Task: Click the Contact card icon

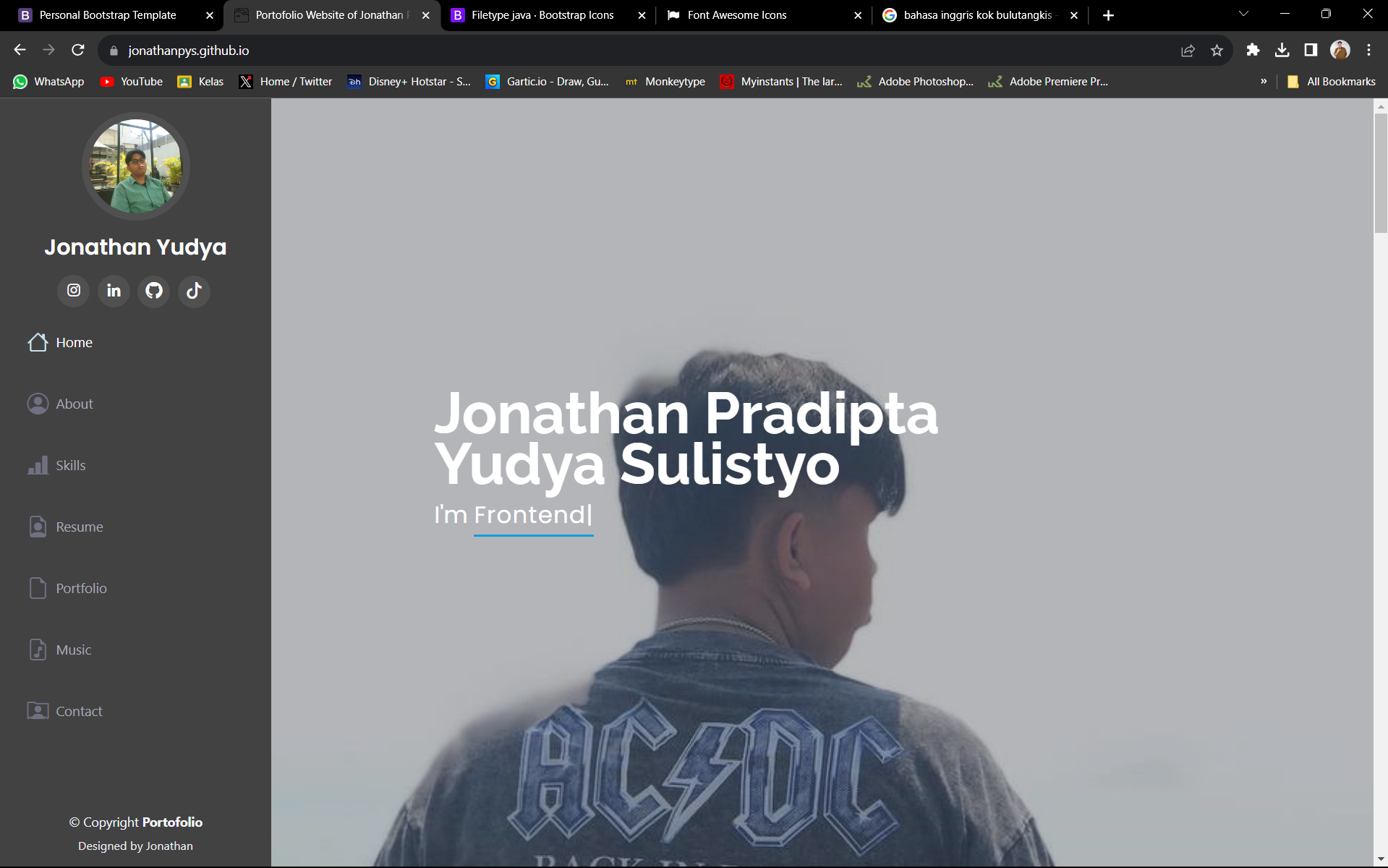Action: 38,711
